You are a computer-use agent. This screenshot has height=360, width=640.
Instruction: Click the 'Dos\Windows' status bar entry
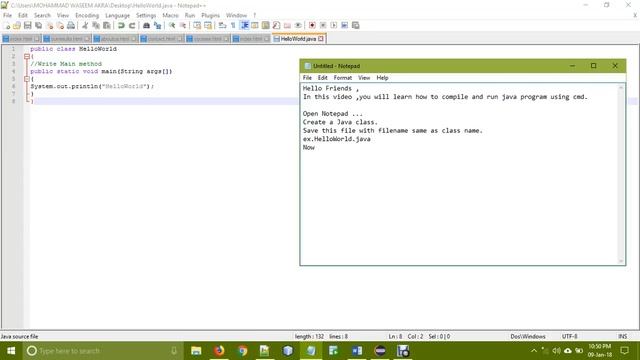click(528, 336)
